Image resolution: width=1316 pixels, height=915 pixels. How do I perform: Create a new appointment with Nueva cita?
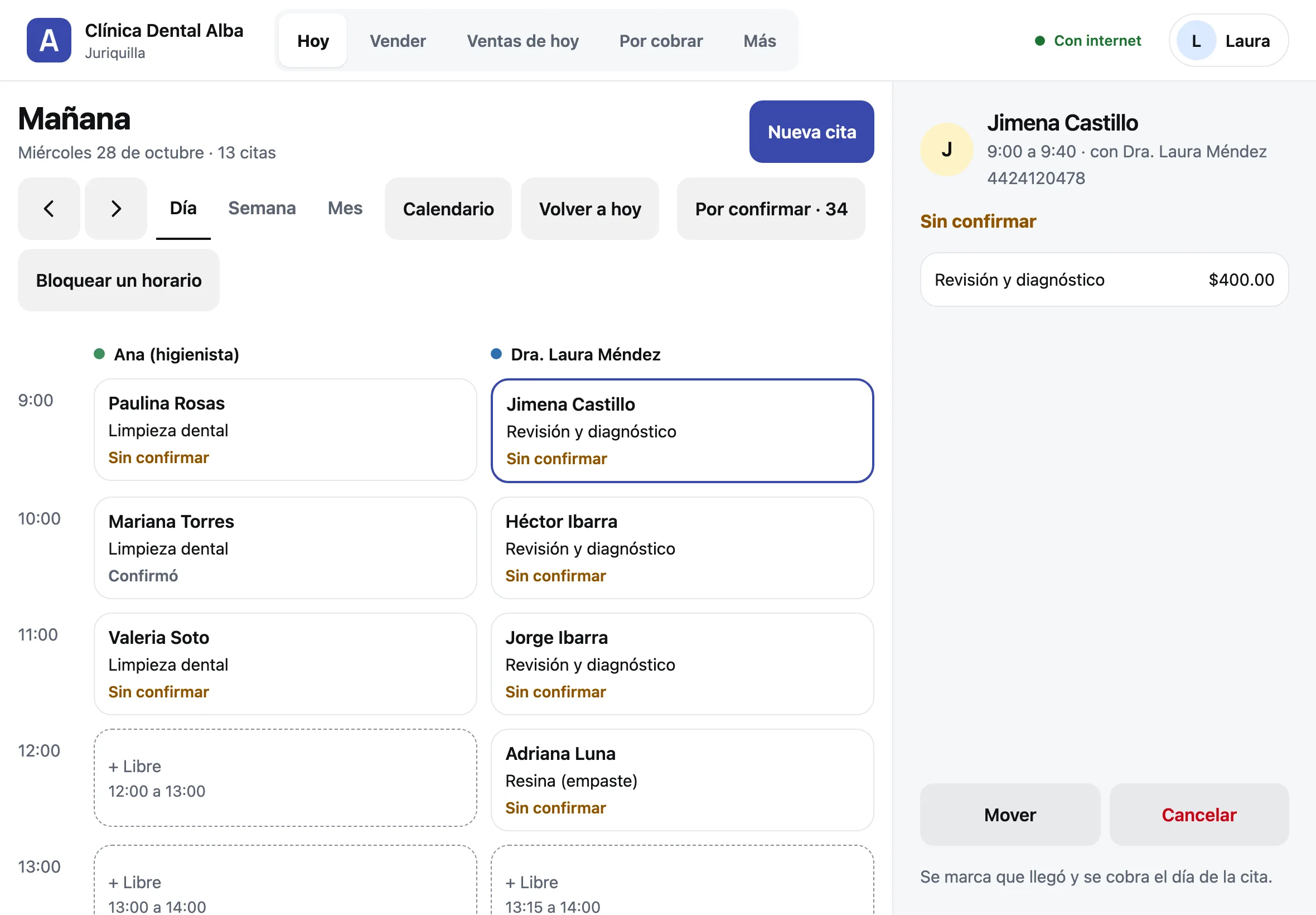tap(811, 132)
